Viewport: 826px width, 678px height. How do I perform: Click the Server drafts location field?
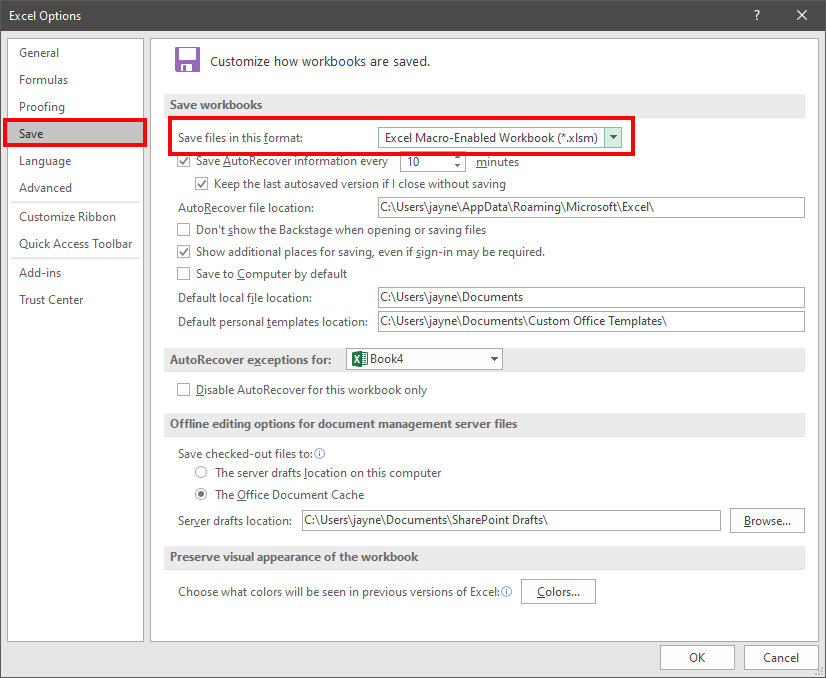[511, 520]
